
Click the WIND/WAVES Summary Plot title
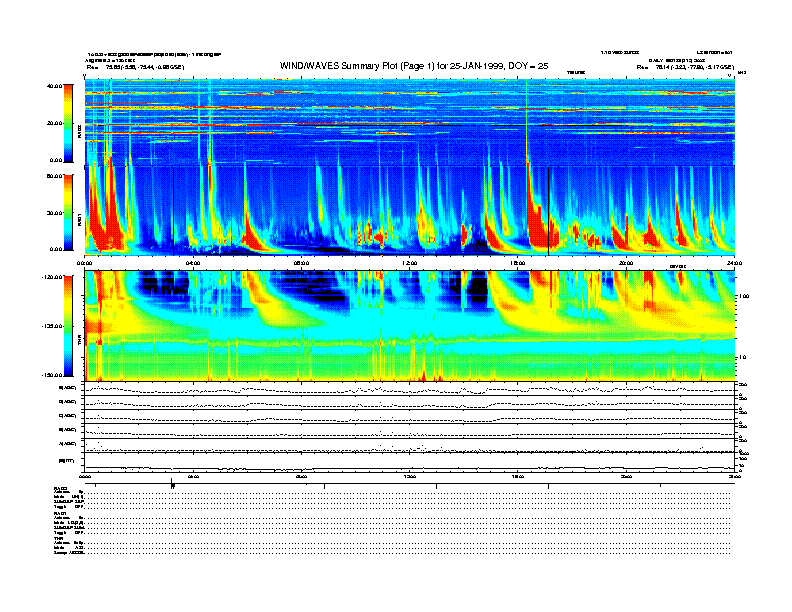414,66
